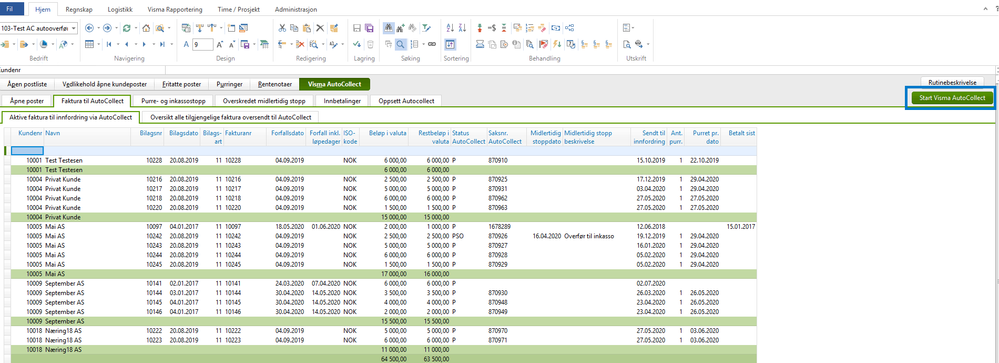
Task: Increase font size with the larger A icon
Action: pyautogui.click(x=219, y=44)
